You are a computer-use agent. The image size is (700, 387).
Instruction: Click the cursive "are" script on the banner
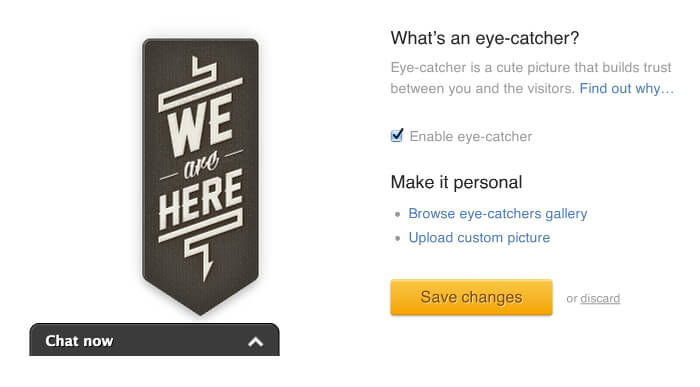pyautogui.click(x=201, y=164)
